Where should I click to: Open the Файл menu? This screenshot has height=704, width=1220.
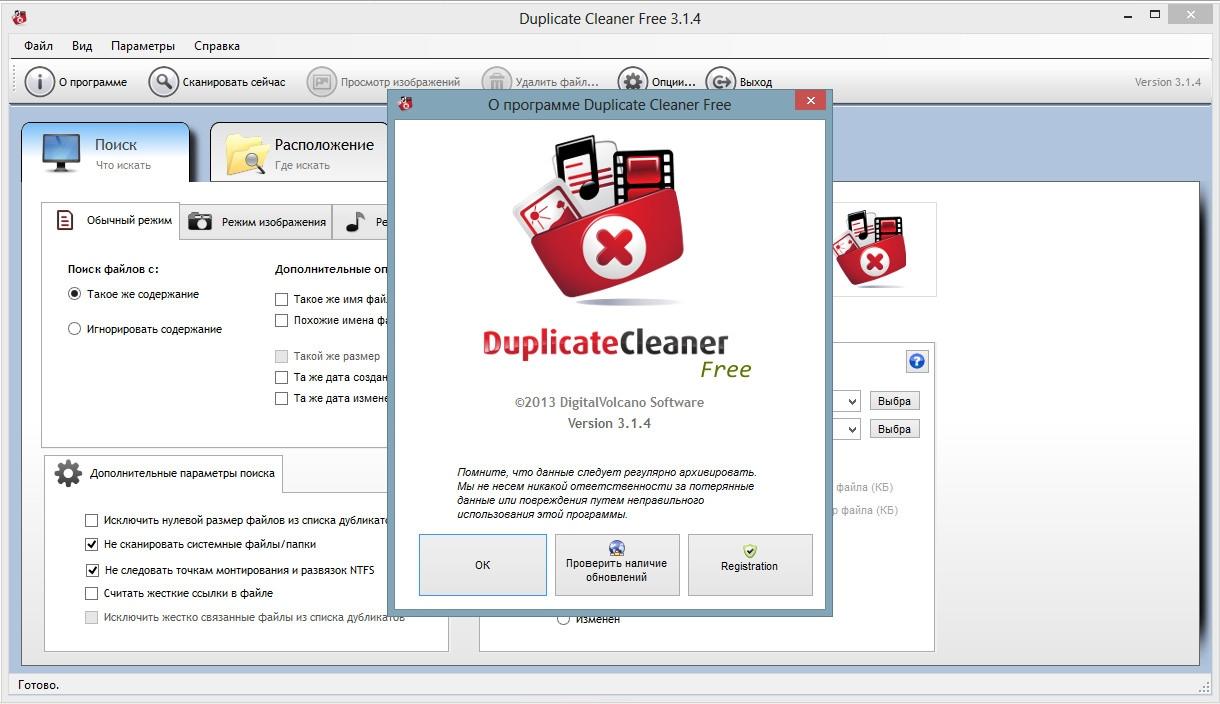click(39, 46)
